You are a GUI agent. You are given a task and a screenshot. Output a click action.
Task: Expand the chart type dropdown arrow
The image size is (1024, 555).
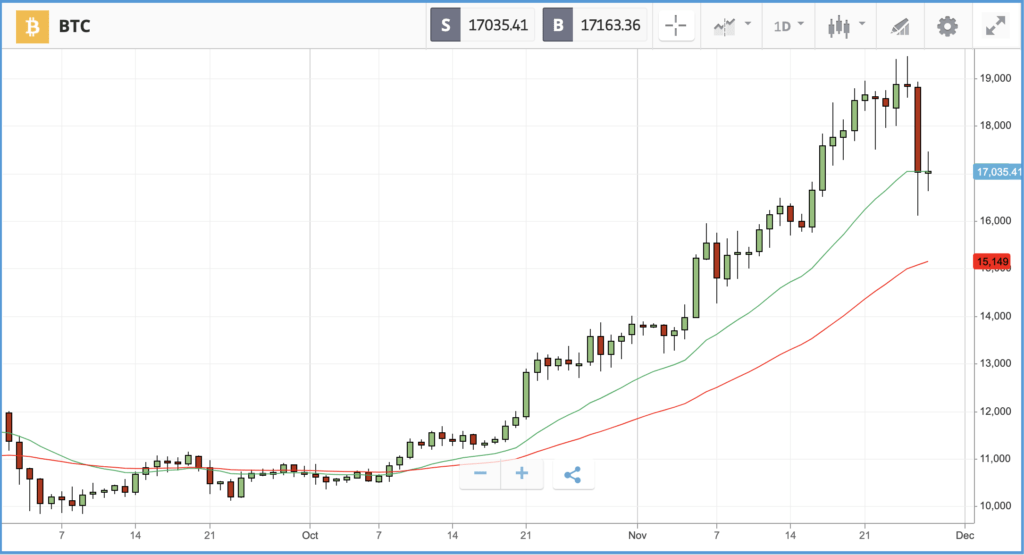pyautogui.click(x=862, y=24)
